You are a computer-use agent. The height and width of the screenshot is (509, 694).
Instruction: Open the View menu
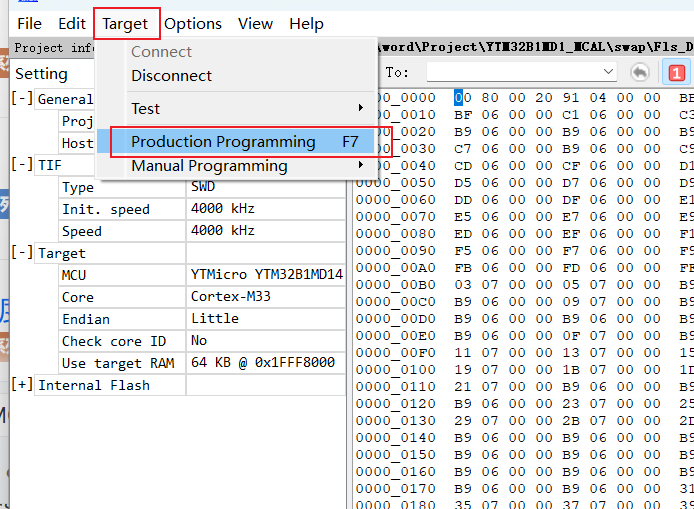tap(255, 23)
